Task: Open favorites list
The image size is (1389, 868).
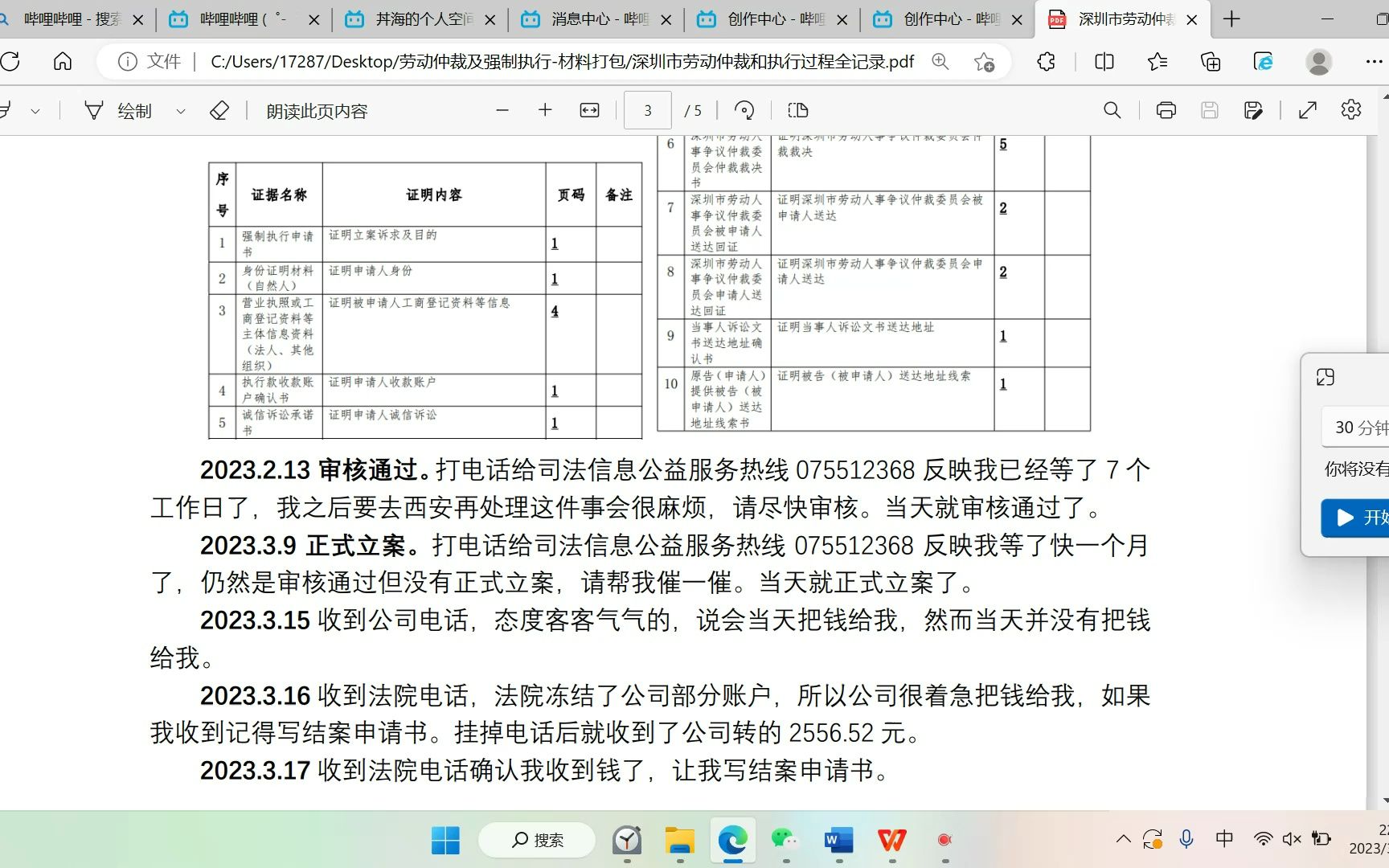Action: tap(1157, 62)
